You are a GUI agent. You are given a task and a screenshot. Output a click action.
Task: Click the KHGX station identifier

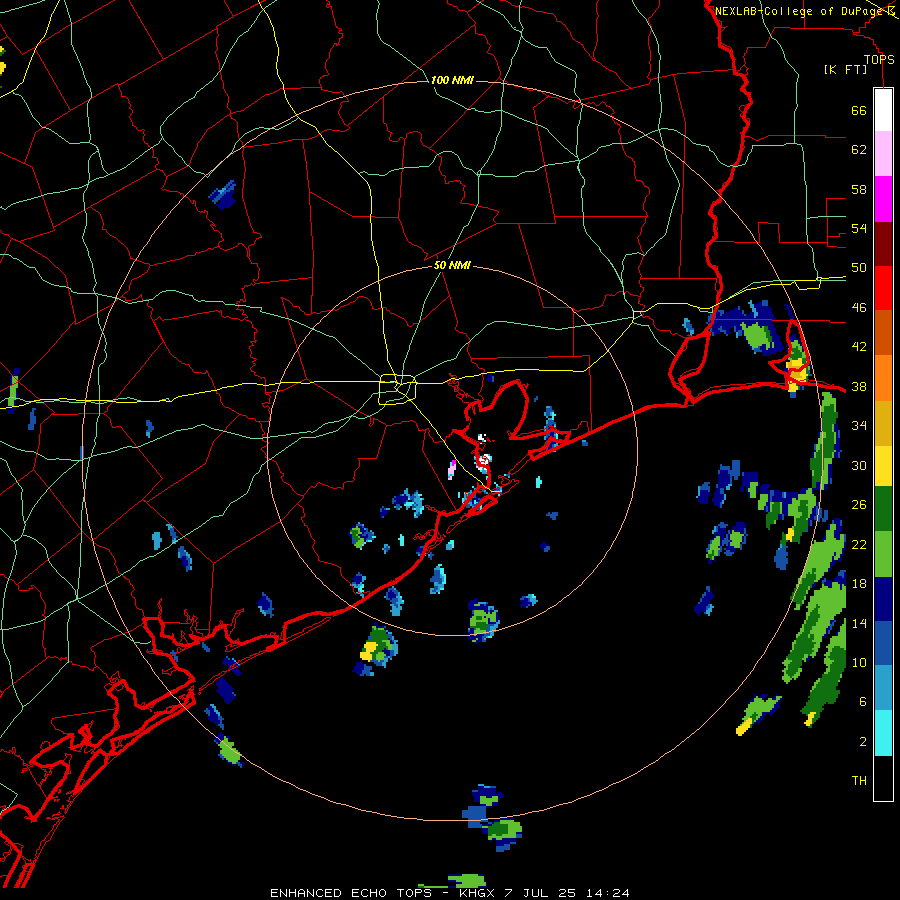click(x=476, y=893)
